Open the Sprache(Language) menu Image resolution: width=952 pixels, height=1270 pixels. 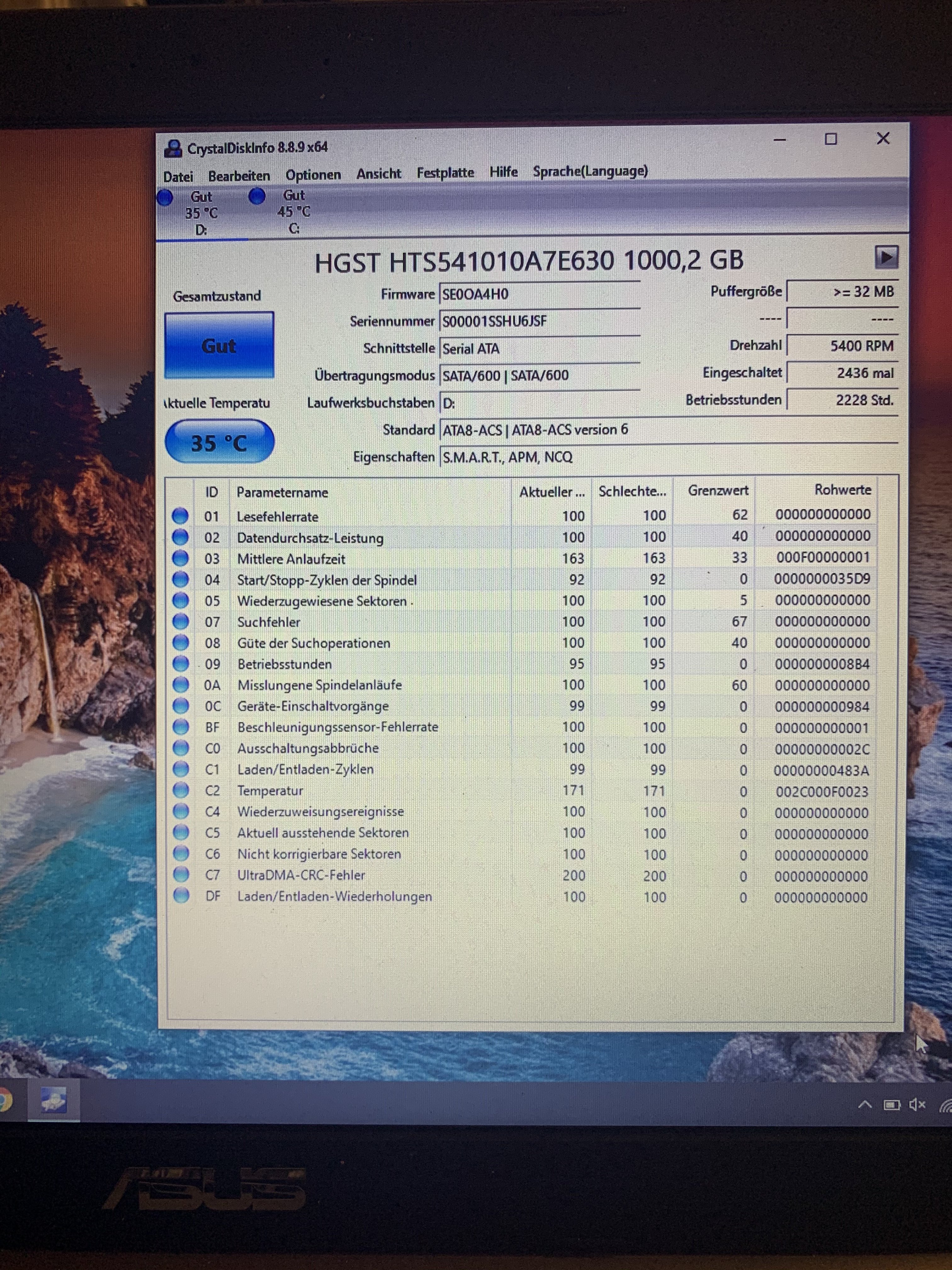pyautogui.click(x=590, y=171)
